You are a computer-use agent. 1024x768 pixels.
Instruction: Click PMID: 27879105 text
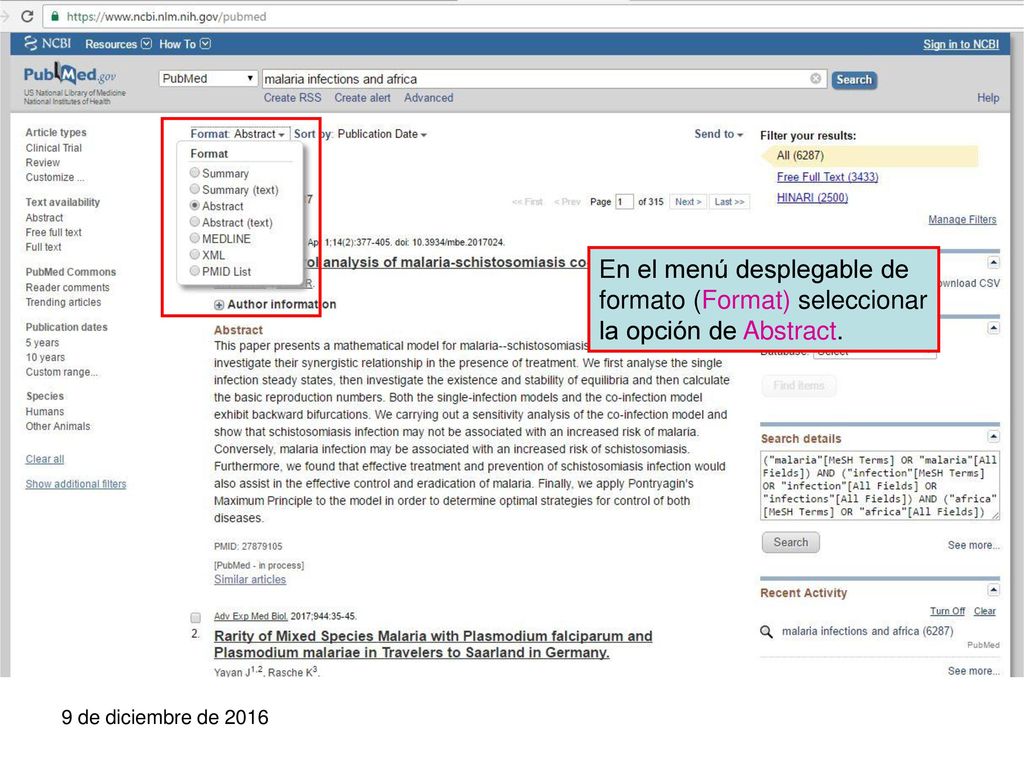coord(248,547)
